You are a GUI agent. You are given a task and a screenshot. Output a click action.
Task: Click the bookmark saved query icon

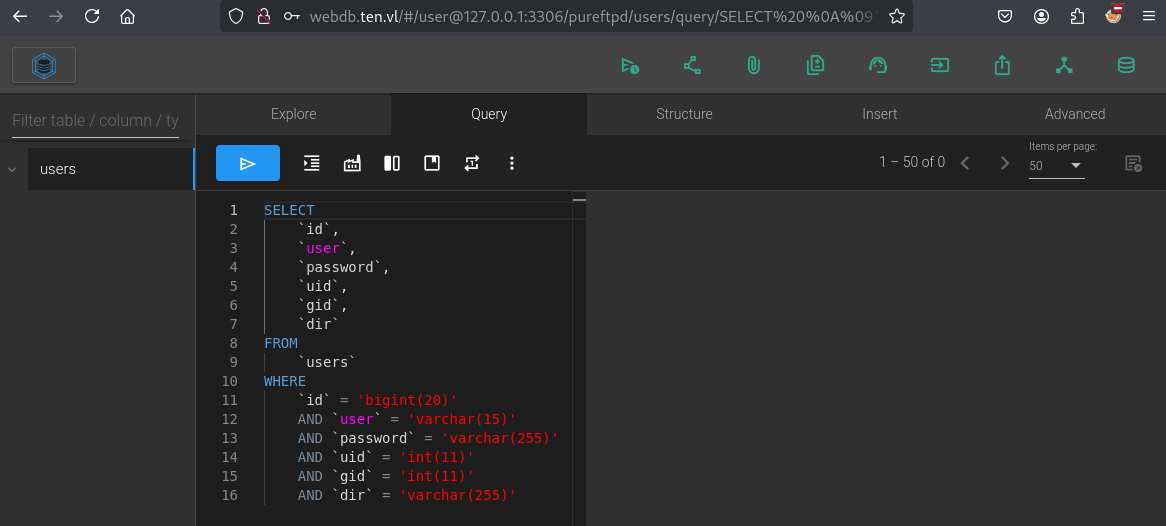point(432,163)
